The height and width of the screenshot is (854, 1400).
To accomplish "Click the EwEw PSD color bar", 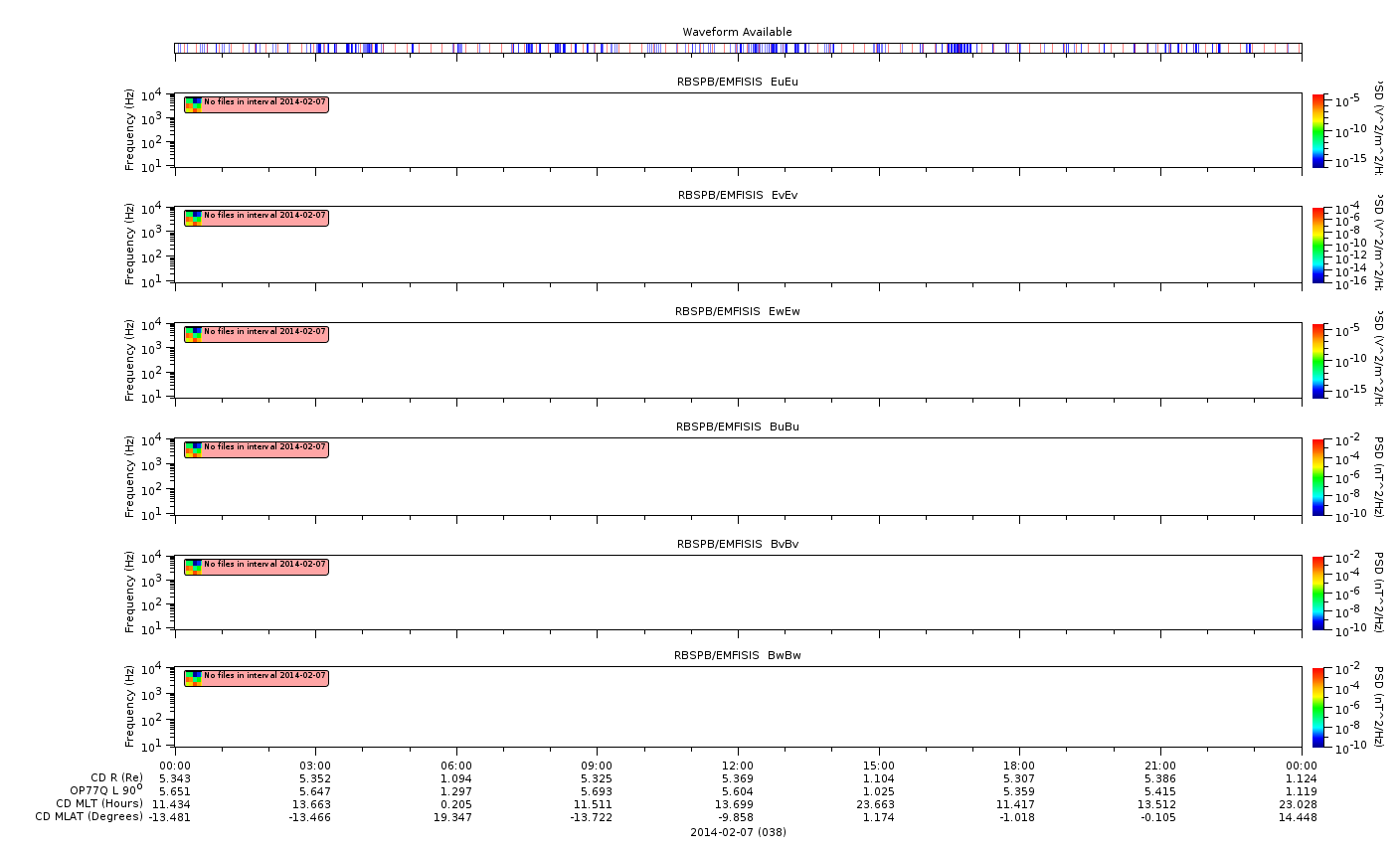I will pyautogui.click(x=1317, y=361).
